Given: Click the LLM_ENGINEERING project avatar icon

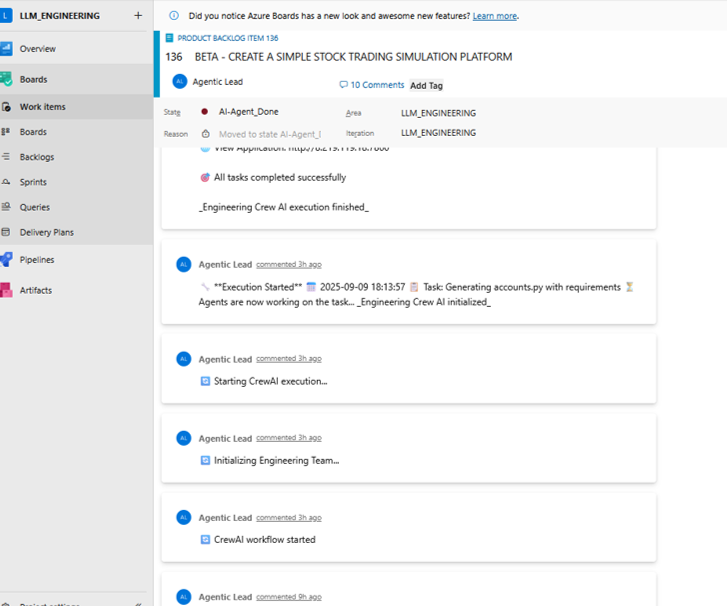Looking at the screenshot, I should 6,15.
